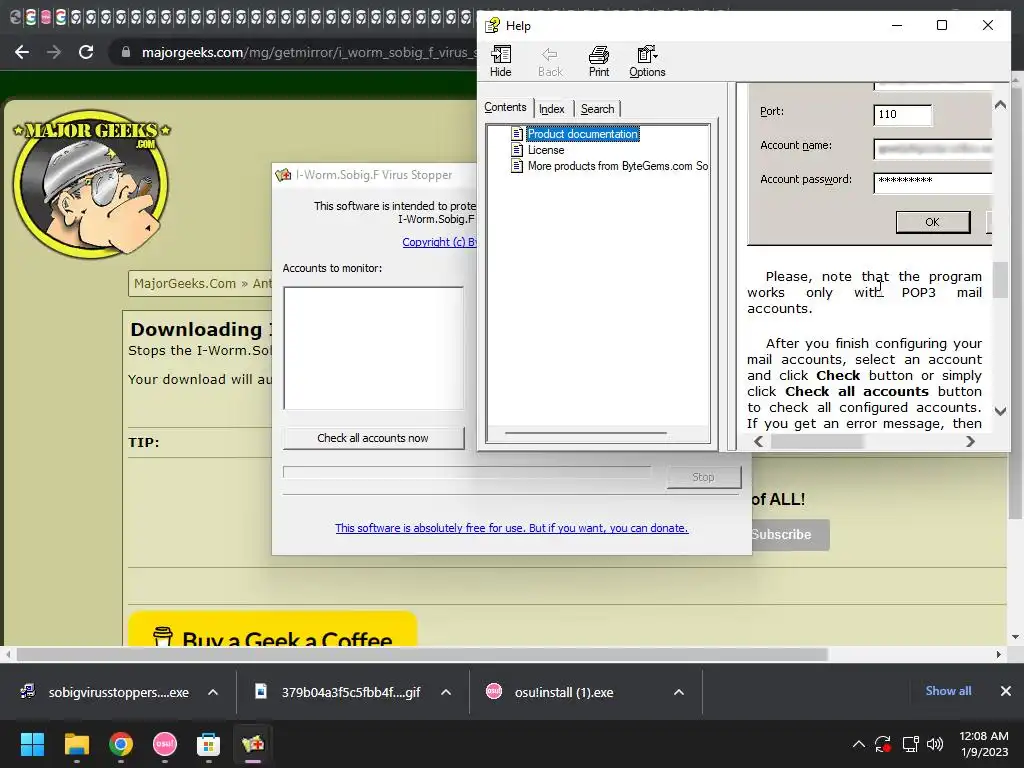Viewport: 1024px width, 768px height.
Task: Open File Explorer from taskbar
Action: tap(77, 744)
